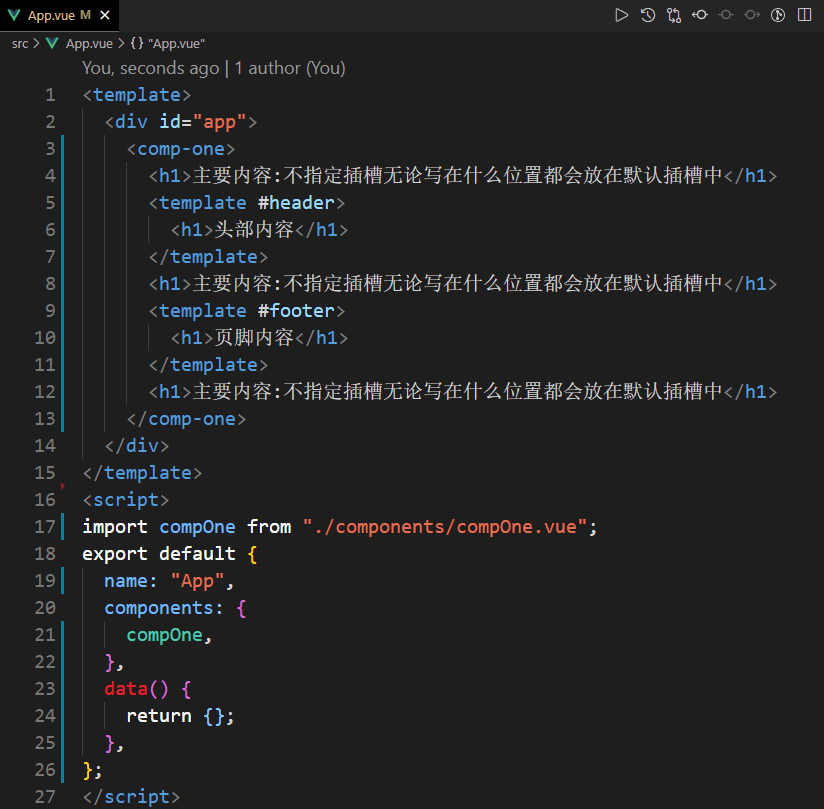Select the App.vue editor tab
Viewport: 824px width, 809px height.
[x=59, y=15]
